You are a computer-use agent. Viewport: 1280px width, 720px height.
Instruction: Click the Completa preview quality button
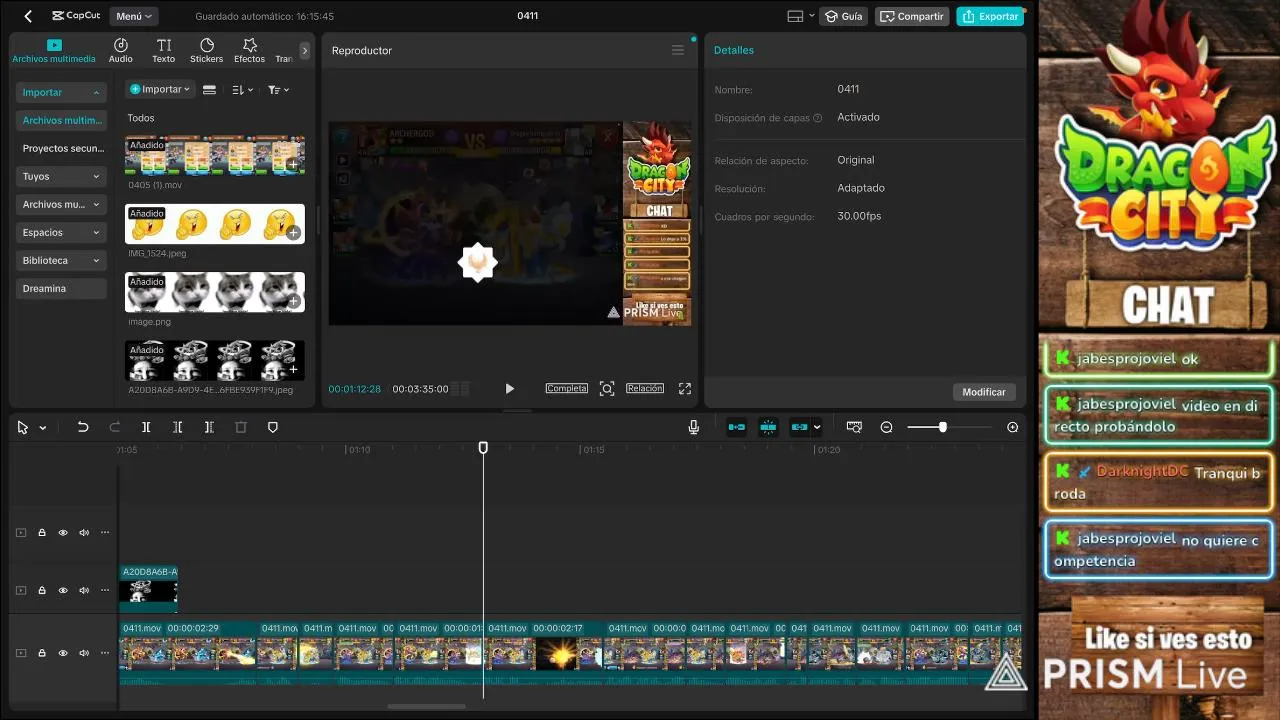click(x=566, y=388)
